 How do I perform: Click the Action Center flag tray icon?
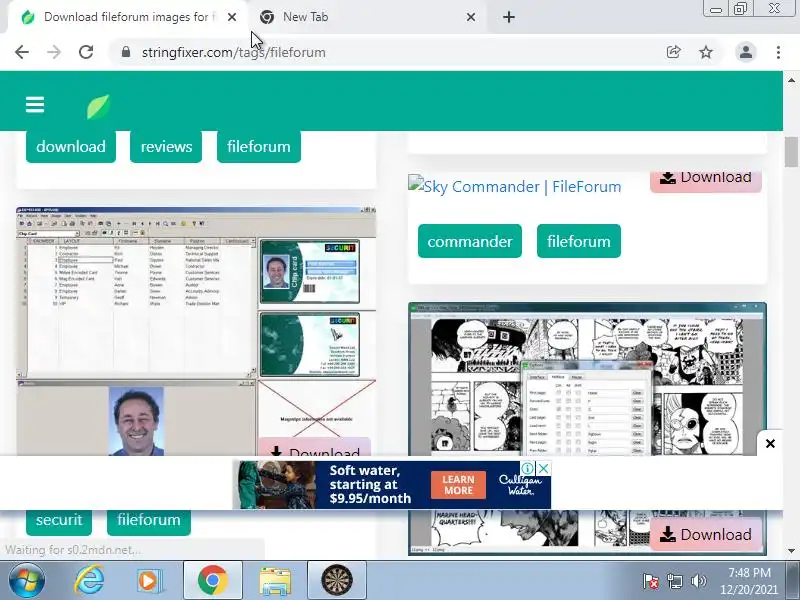coord(651,581)
